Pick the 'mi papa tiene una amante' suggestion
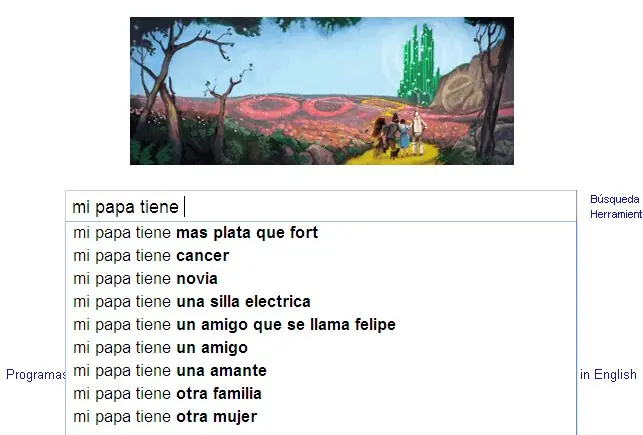 click(x=170, y=371)
